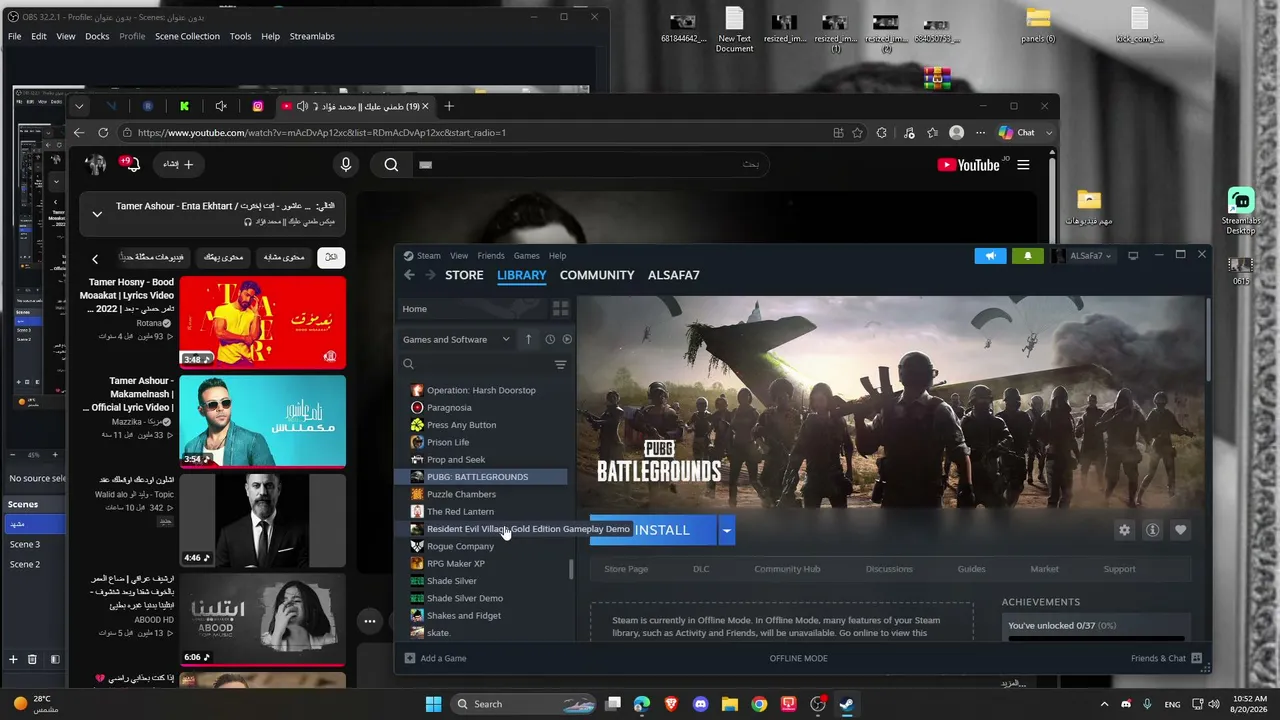Expand the browser tab search dropdown
This screenshot has height=720, width=1280.
coord(79,106)
